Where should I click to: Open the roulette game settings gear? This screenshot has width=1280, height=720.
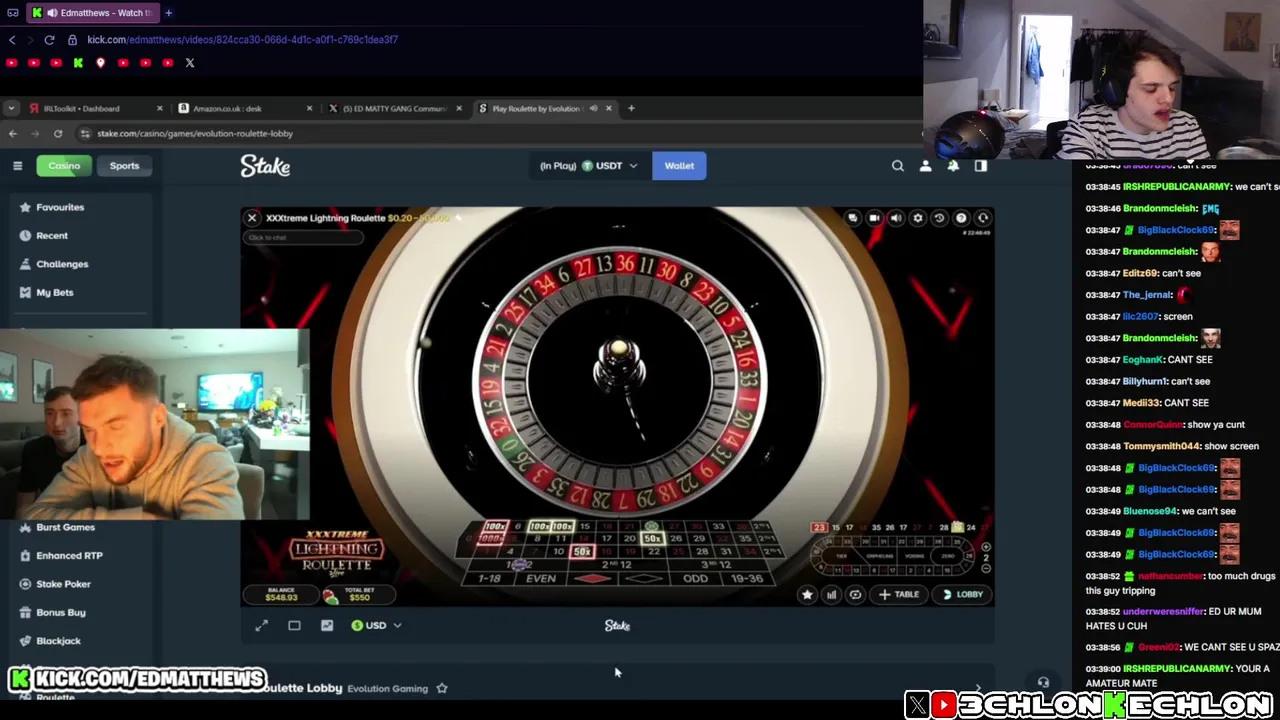click(918, 218)
